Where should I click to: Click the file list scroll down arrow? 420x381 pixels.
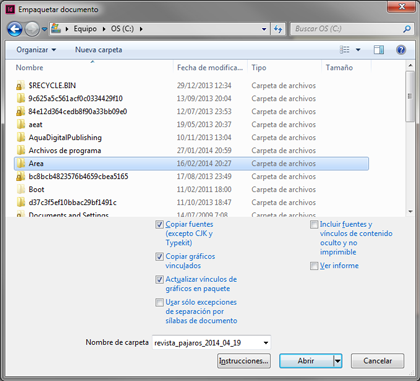(x=410, y=212)
